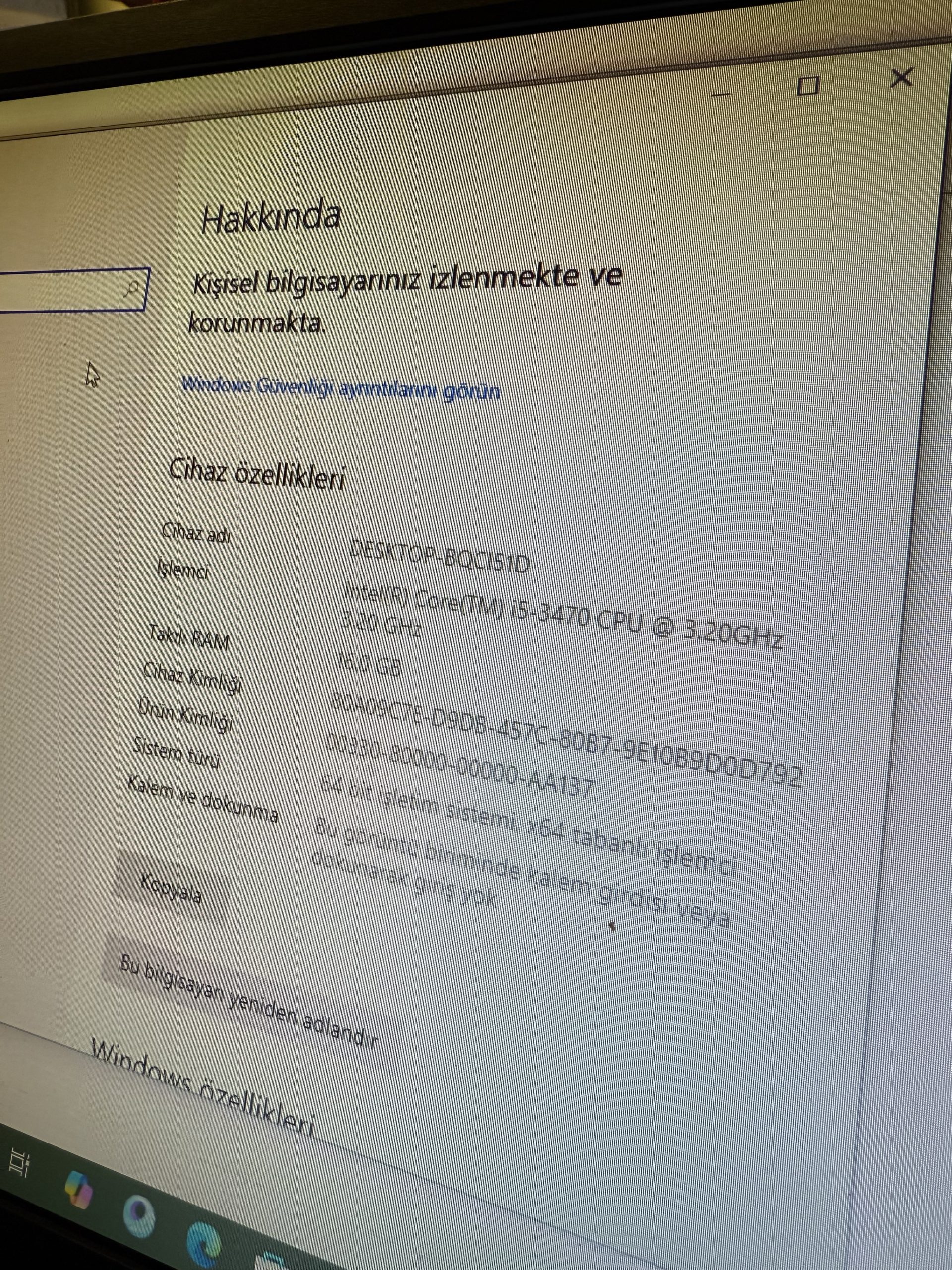Image resolution: width=952 pixels, height=1270 pixels.
Task: Select the 16,0 GB RAM value
Action: pos(368,663)
